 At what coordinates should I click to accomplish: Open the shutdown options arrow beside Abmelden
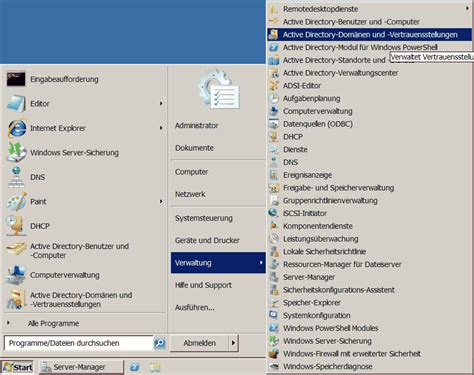233,343
